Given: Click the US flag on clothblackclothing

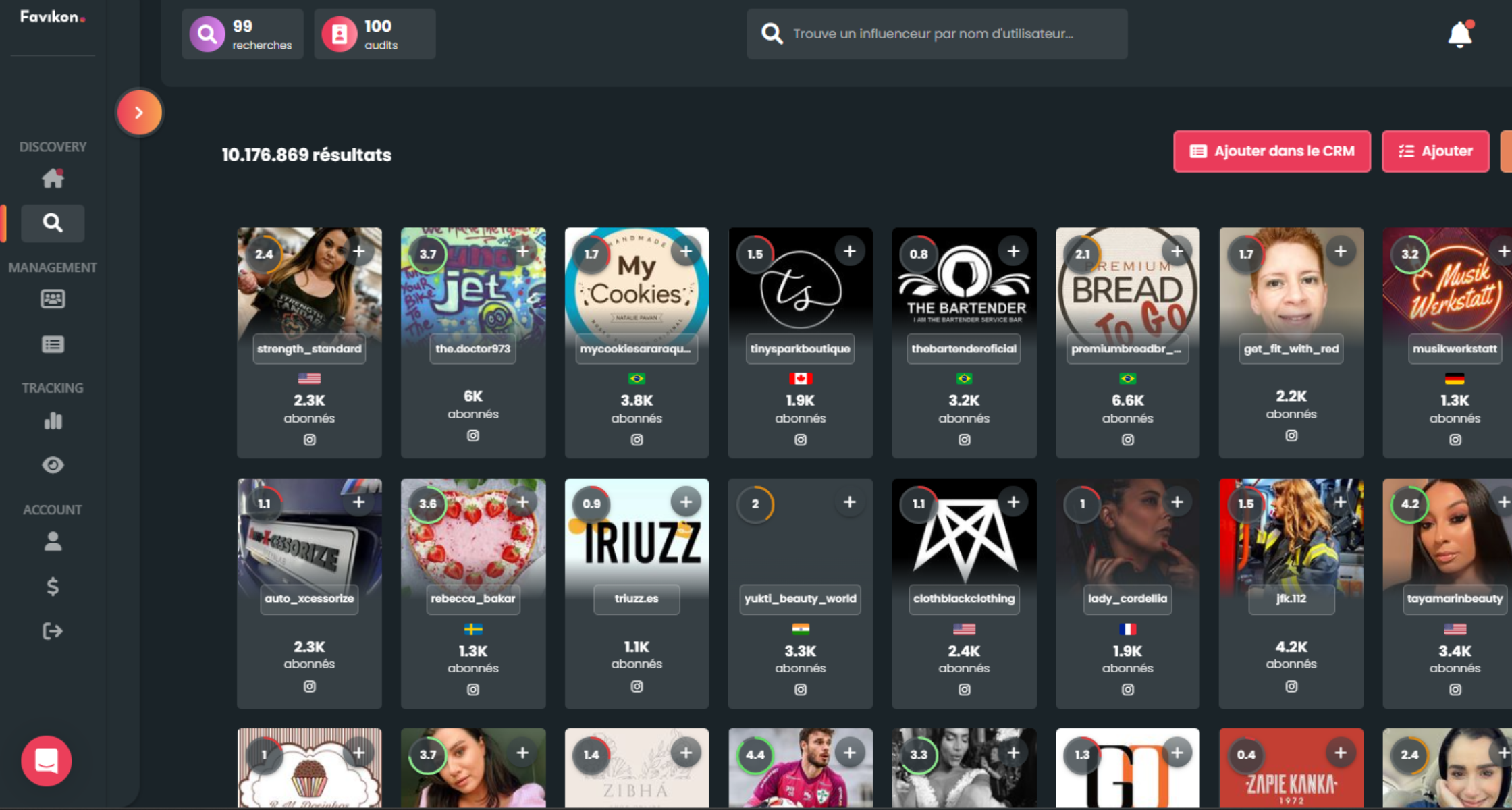Looking at the screenshot, I should point(964,629).
